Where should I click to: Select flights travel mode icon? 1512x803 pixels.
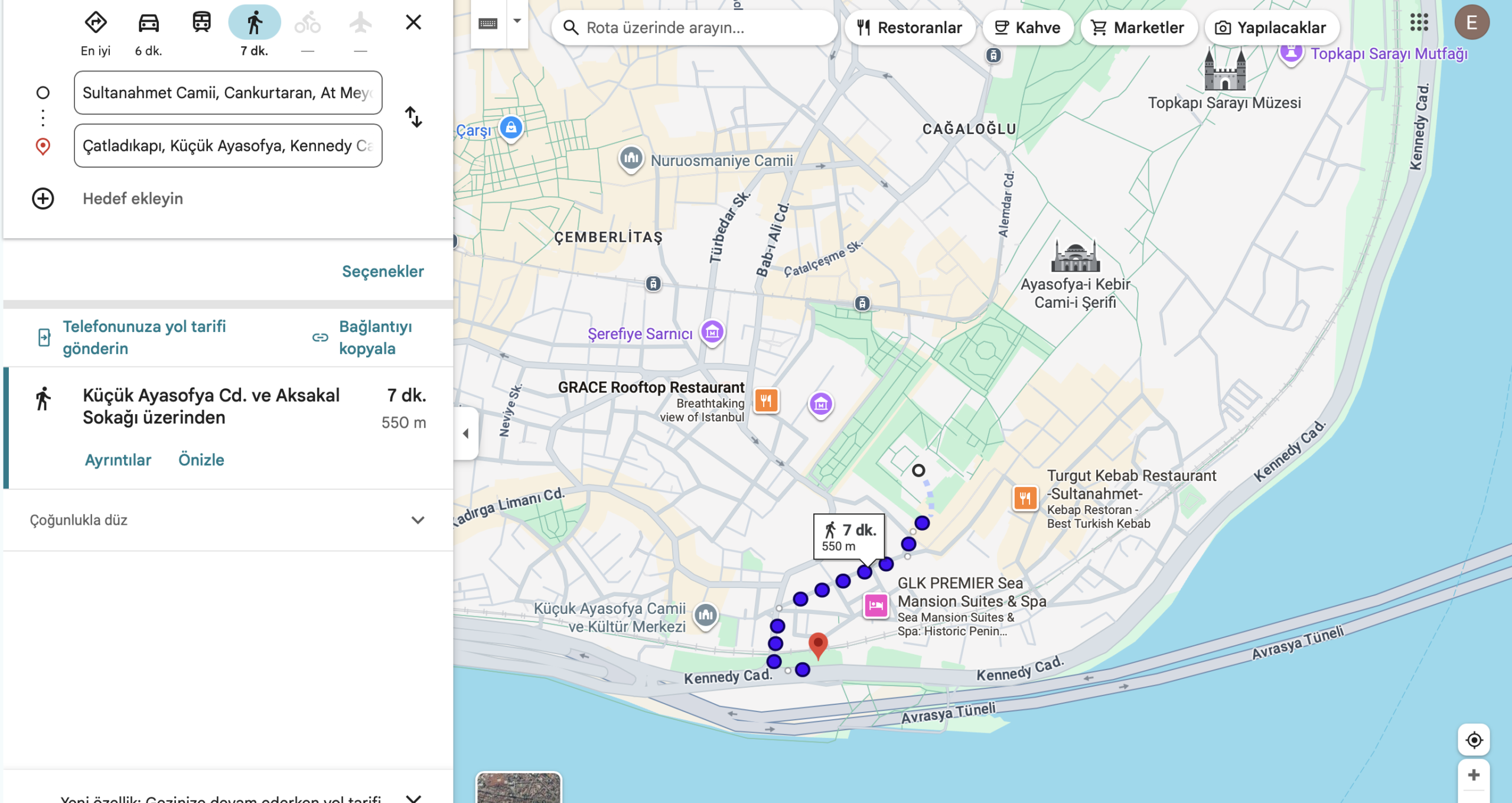(x=360, y=23)
